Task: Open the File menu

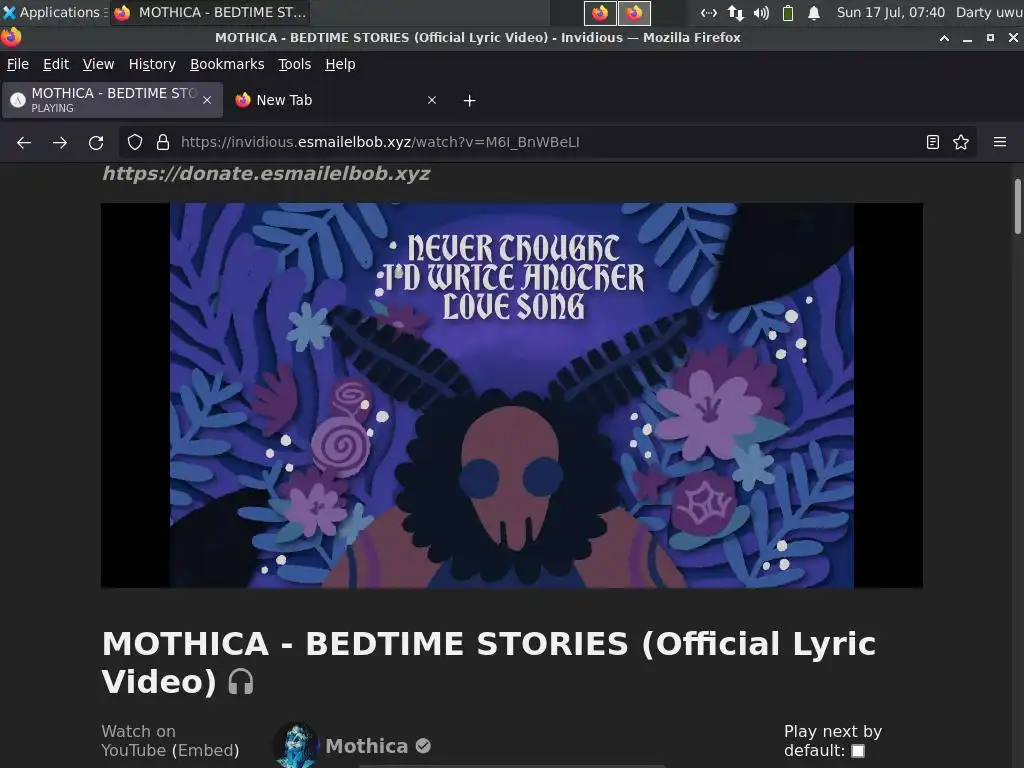Action: [x=18, y=64]
